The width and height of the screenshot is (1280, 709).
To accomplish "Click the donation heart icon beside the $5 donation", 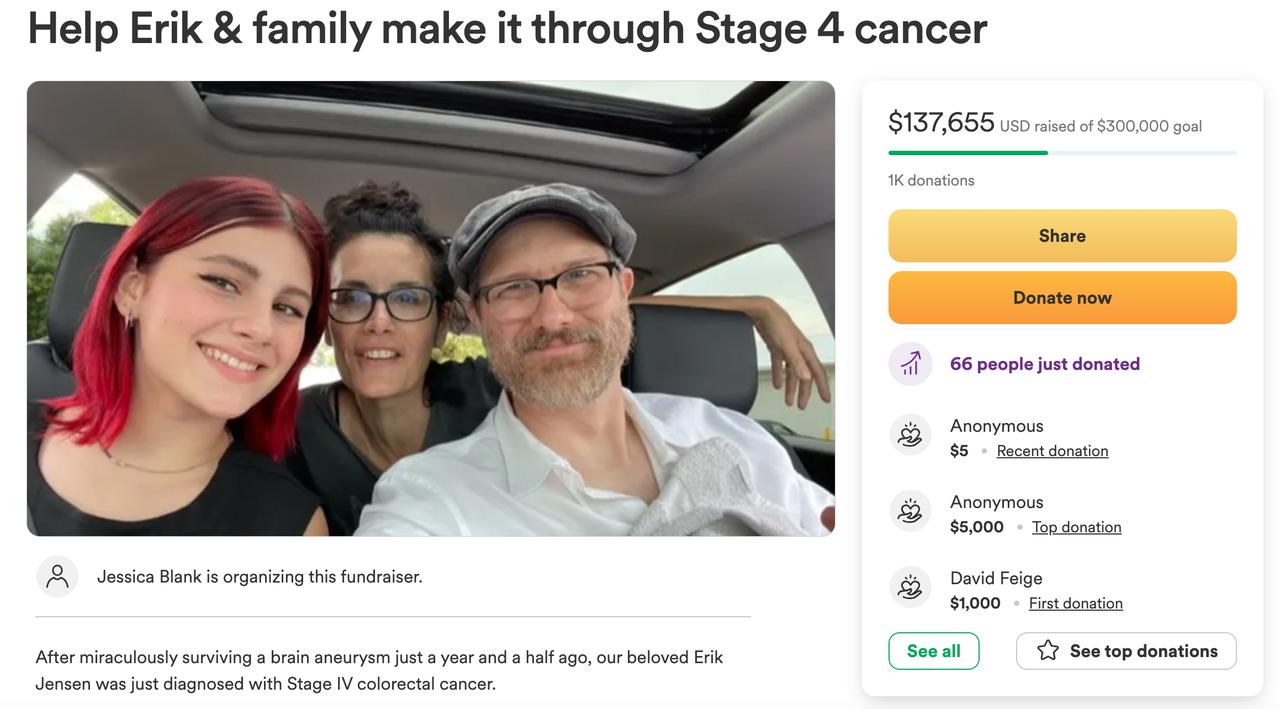I will pos(910,435).
